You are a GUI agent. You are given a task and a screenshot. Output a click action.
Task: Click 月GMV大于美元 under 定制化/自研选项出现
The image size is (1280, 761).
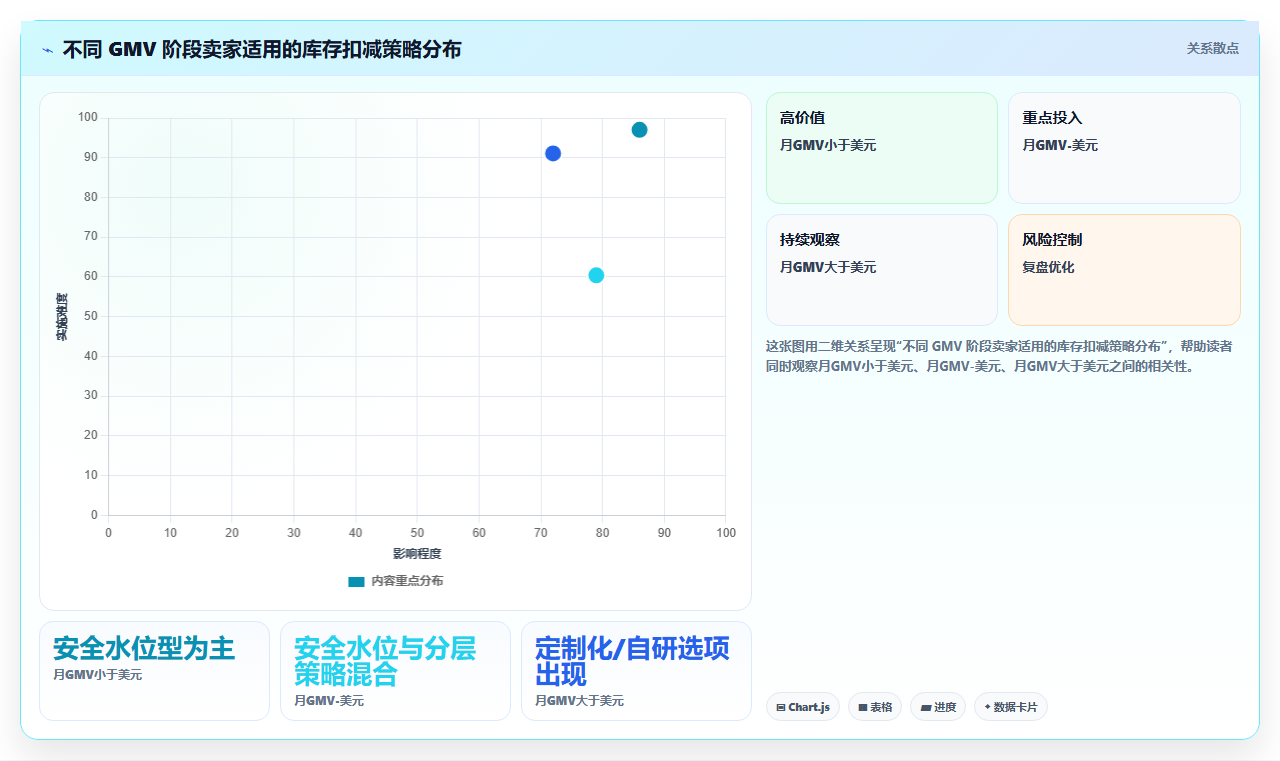pos(579,701)
